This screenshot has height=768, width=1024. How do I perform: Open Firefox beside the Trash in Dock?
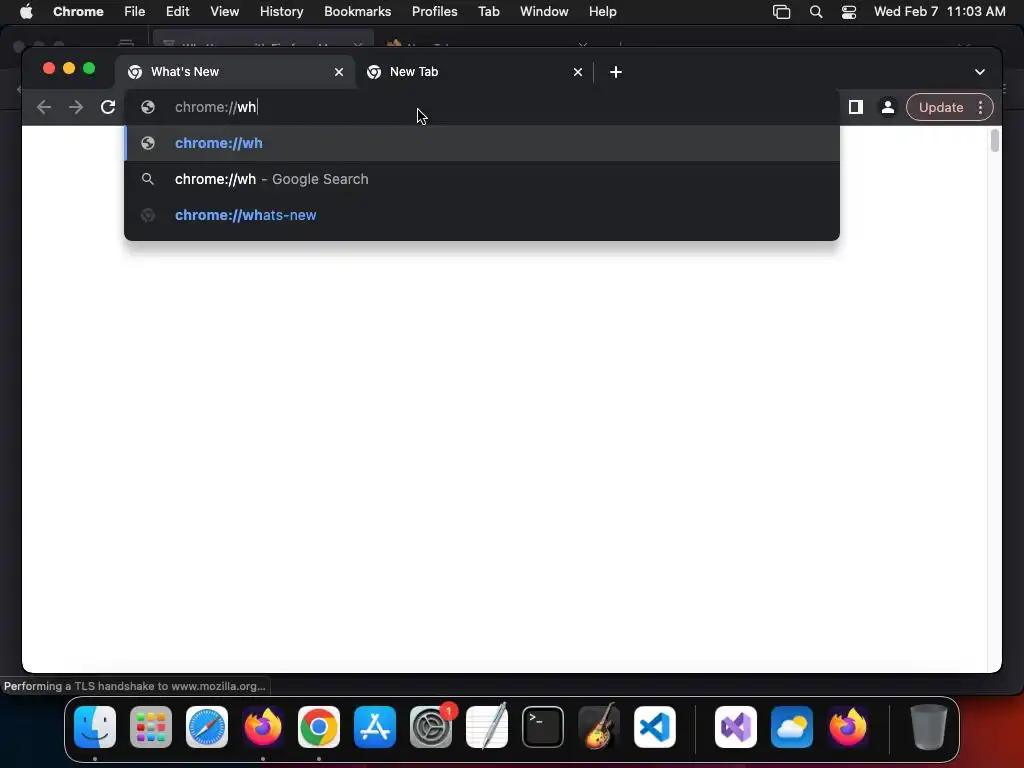pos(848,727)
